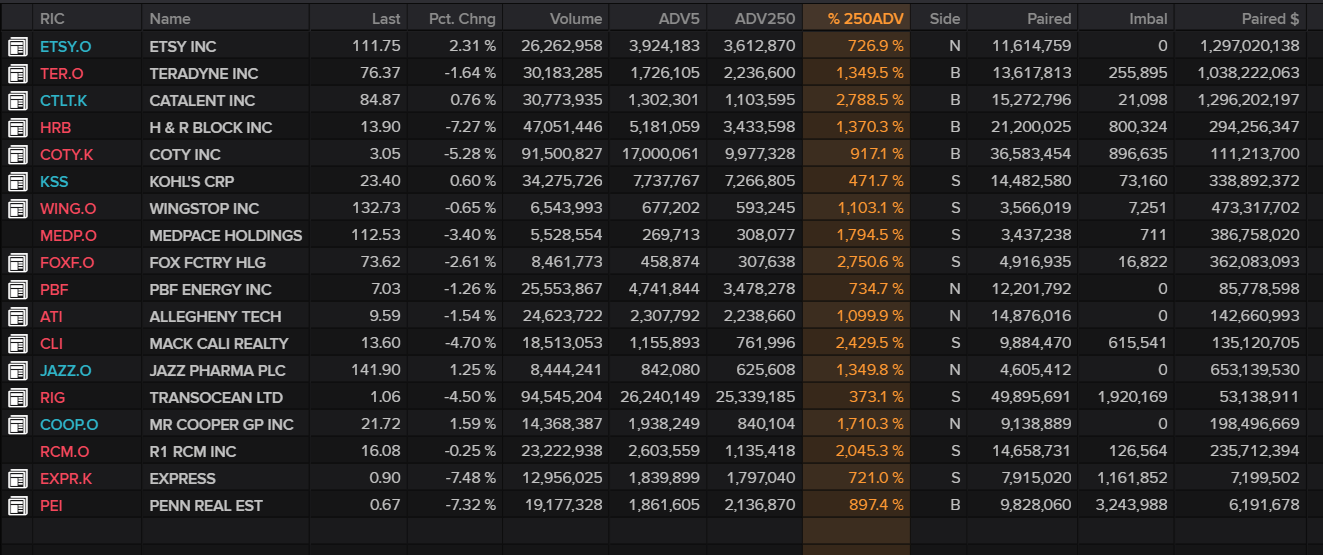This screenshot has height=555, width=1323.
Task: Click the 17,000,061 ADV5 value for Coty
Action: tap(663, 154)
